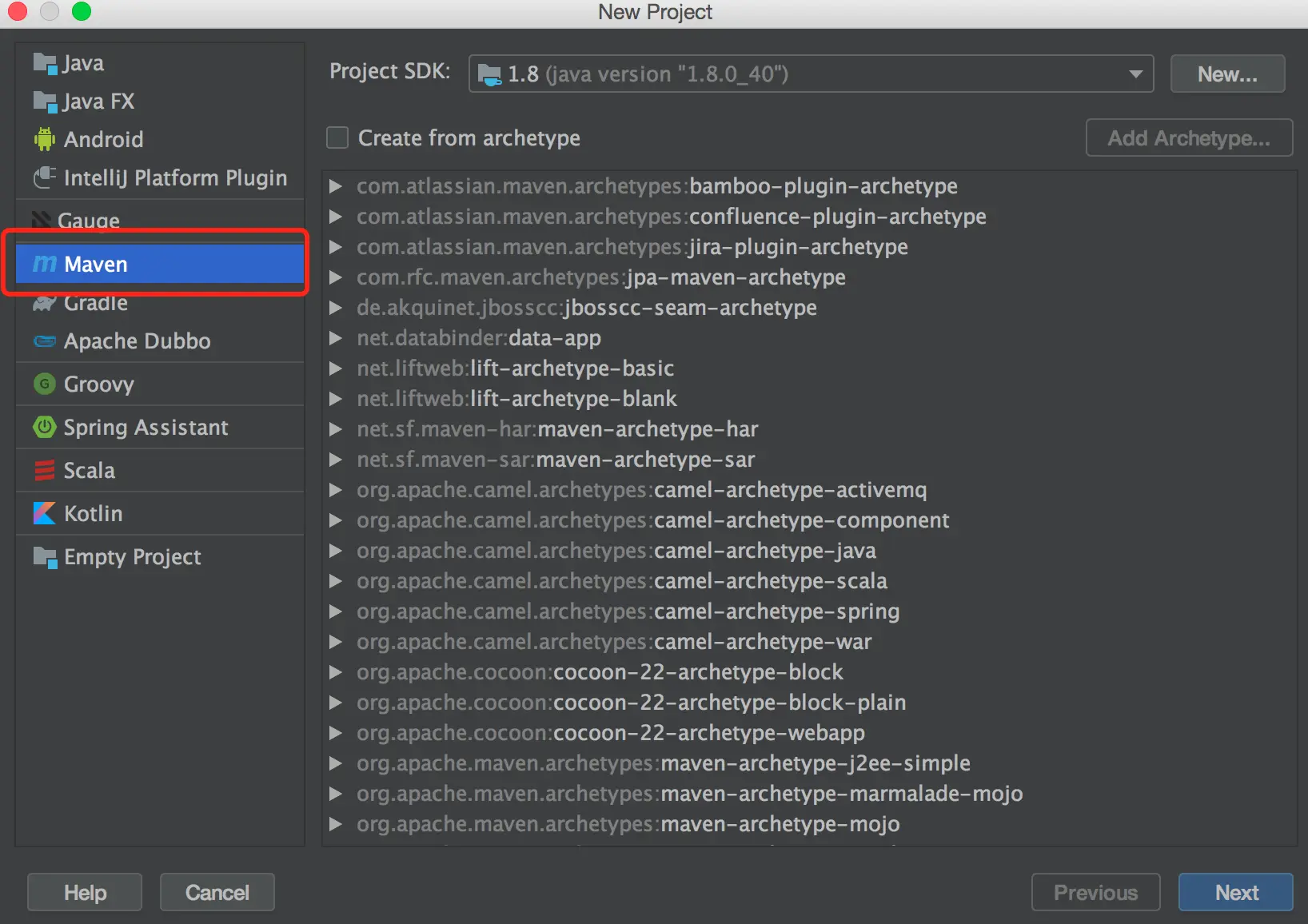1308x924 pixels.
Task: Expand the jbosscc-seam-archetype node
Action: 336,308
